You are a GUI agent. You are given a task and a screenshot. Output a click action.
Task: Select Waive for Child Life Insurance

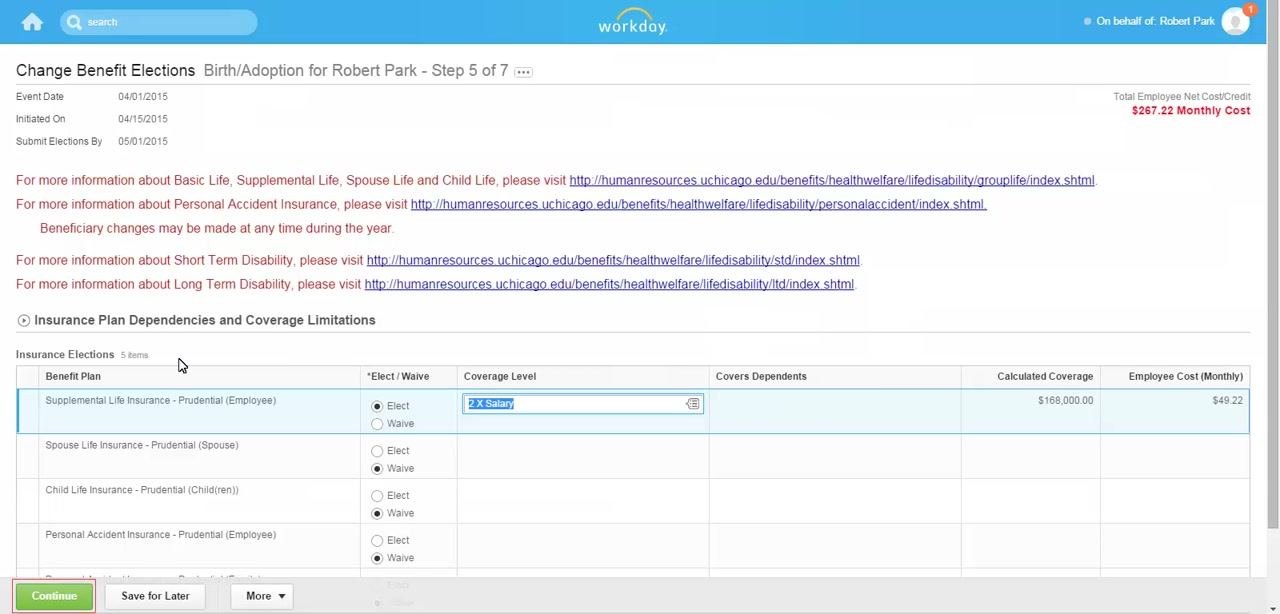coord(377,514)
